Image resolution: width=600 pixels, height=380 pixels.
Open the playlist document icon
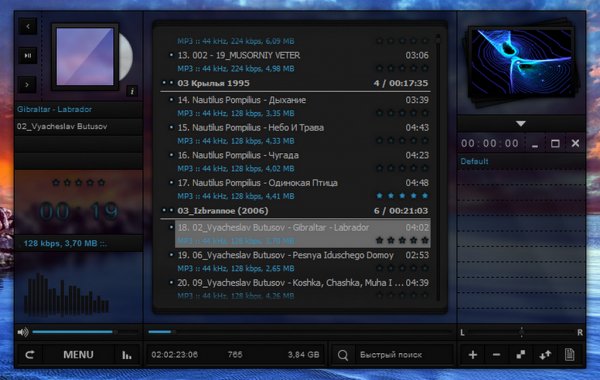569,355
